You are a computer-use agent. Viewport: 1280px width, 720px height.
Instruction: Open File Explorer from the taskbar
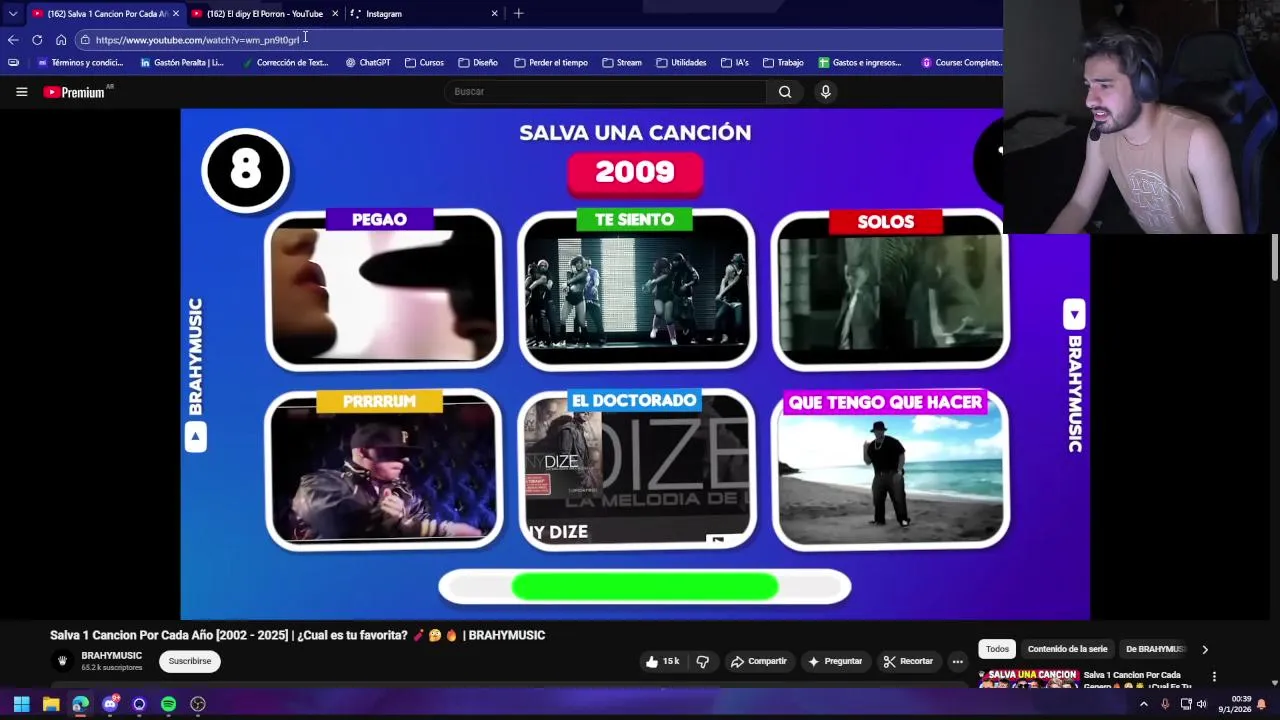(51, 704)
